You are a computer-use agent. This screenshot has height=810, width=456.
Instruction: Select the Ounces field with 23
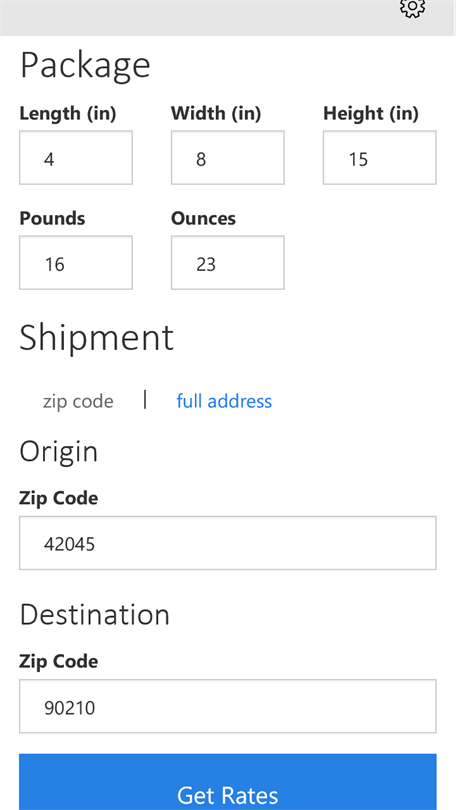228,263
